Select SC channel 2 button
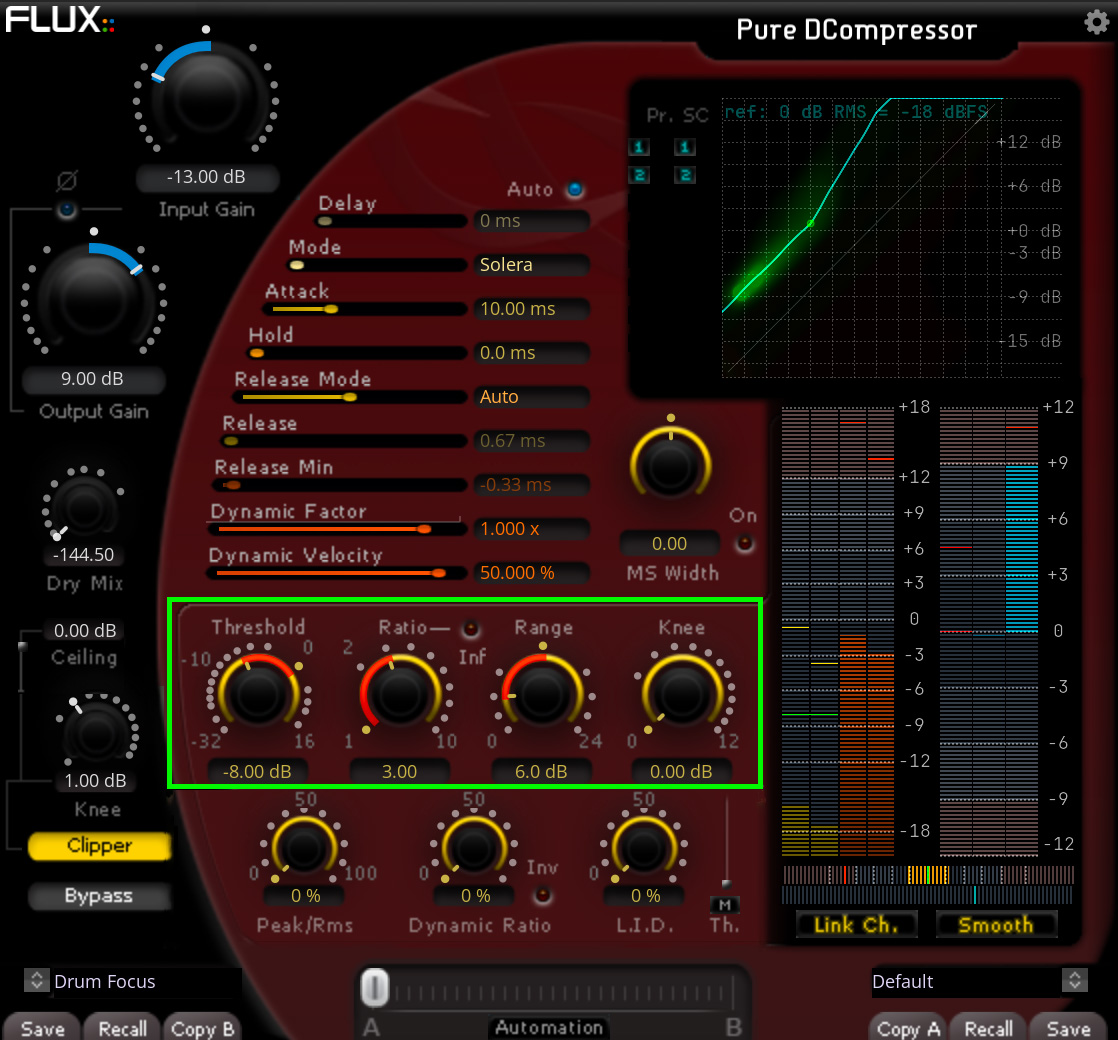1118x1040 pixels. [684, 175]
